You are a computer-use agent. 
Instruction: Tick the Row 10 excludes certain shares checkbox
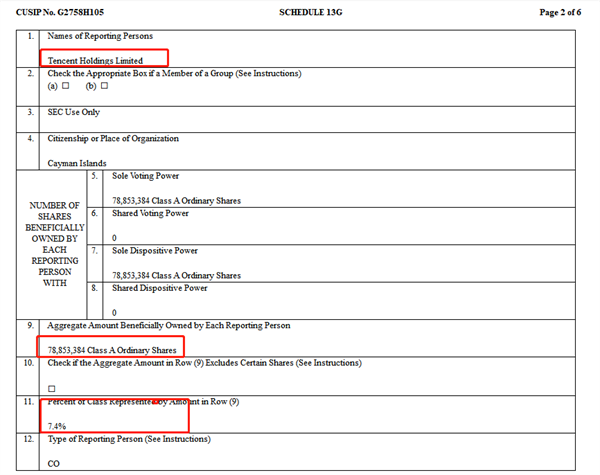pos(52,388)
